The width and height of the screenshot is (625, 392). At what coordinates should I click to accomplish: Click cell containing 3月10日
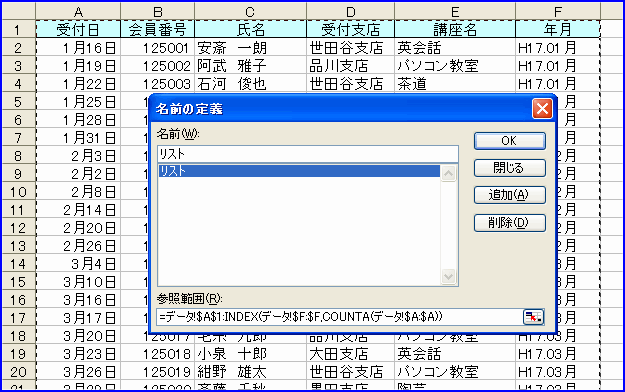78,282
